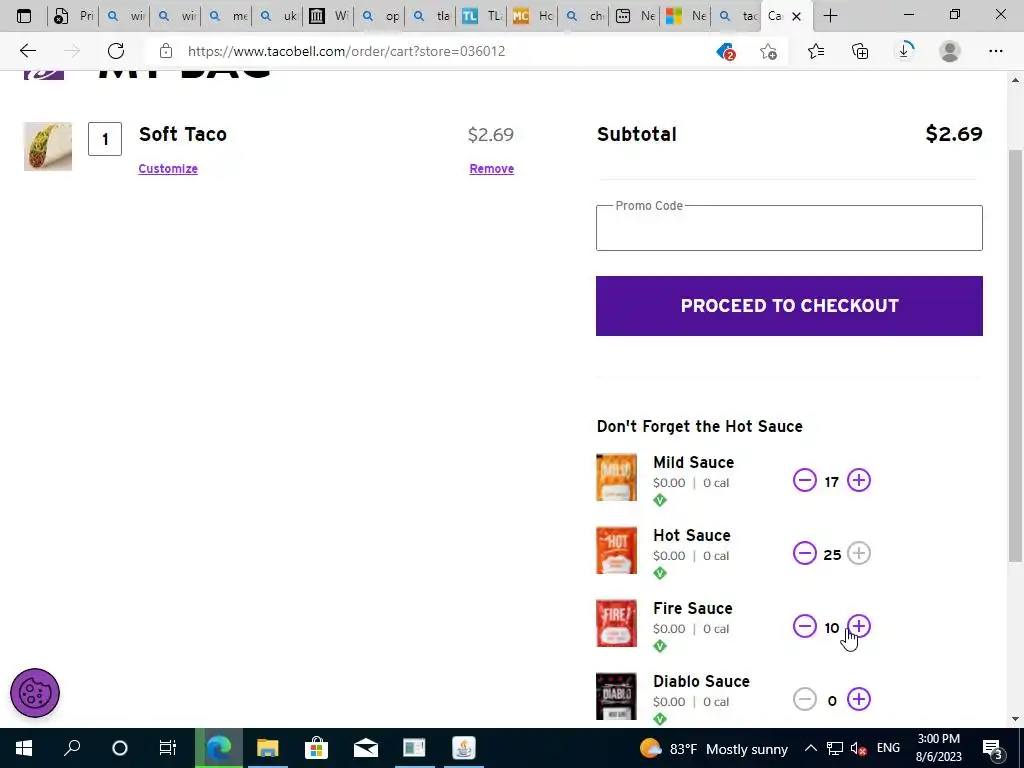Click the Soft Taco quantity box
1024x768 pixels.
[x=105, y=139]
